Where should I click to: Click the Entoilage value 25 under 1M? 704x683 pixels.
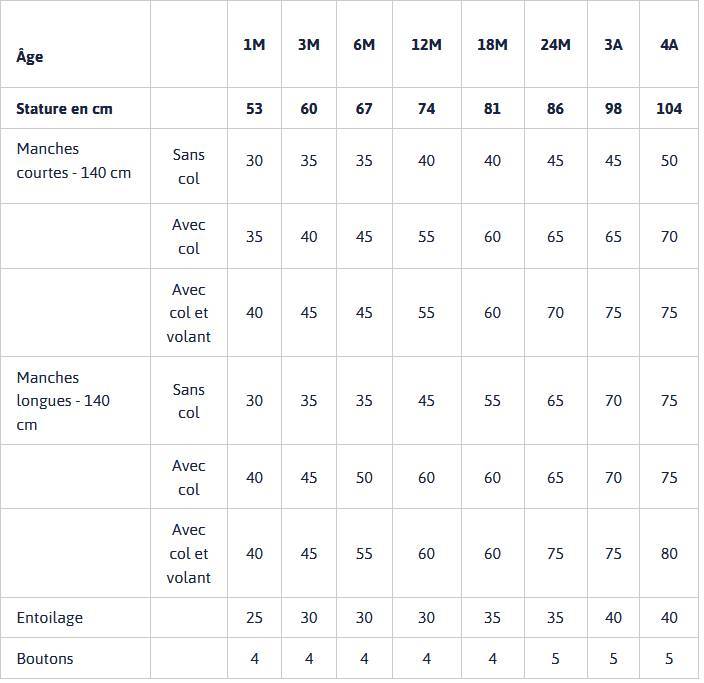(x=254, y=618)
